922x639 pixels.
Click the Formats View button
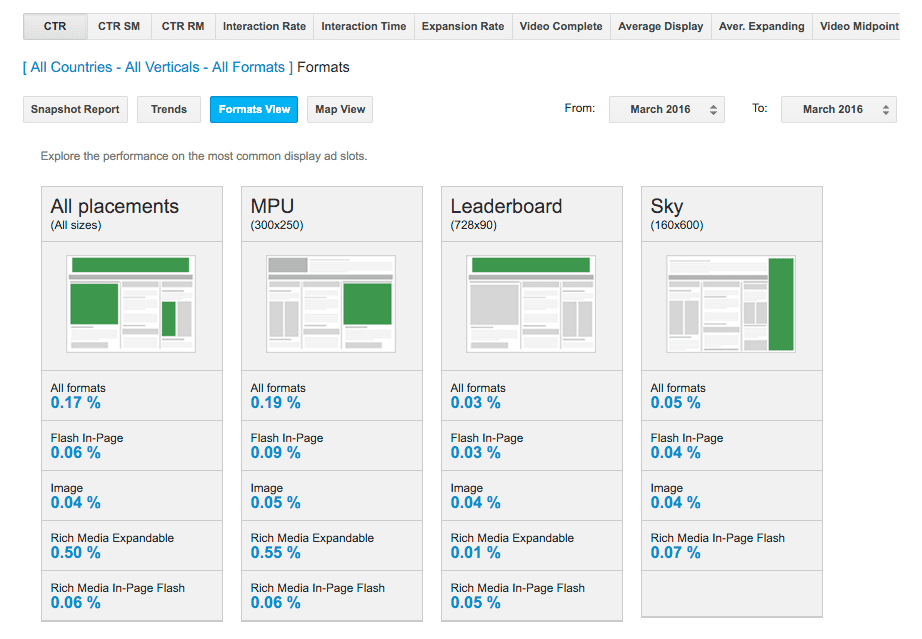pos(254,110)
